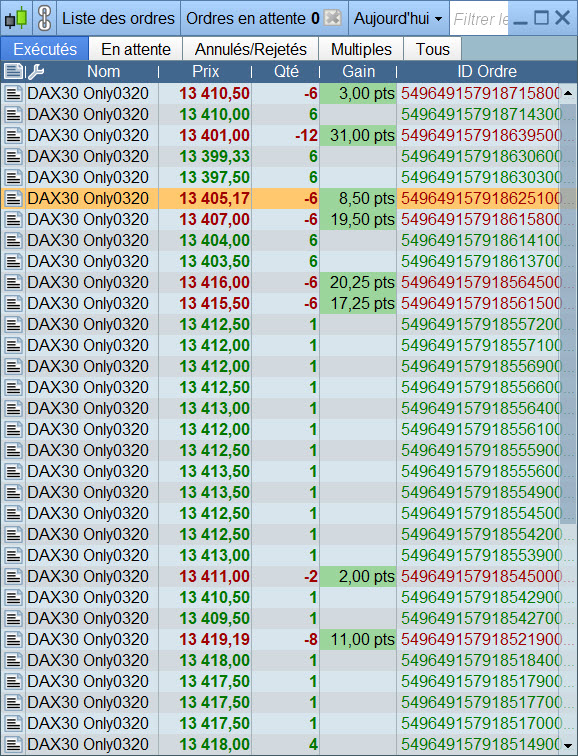Open the Multiples tab
Screen dimensions: 578x756
361,49
